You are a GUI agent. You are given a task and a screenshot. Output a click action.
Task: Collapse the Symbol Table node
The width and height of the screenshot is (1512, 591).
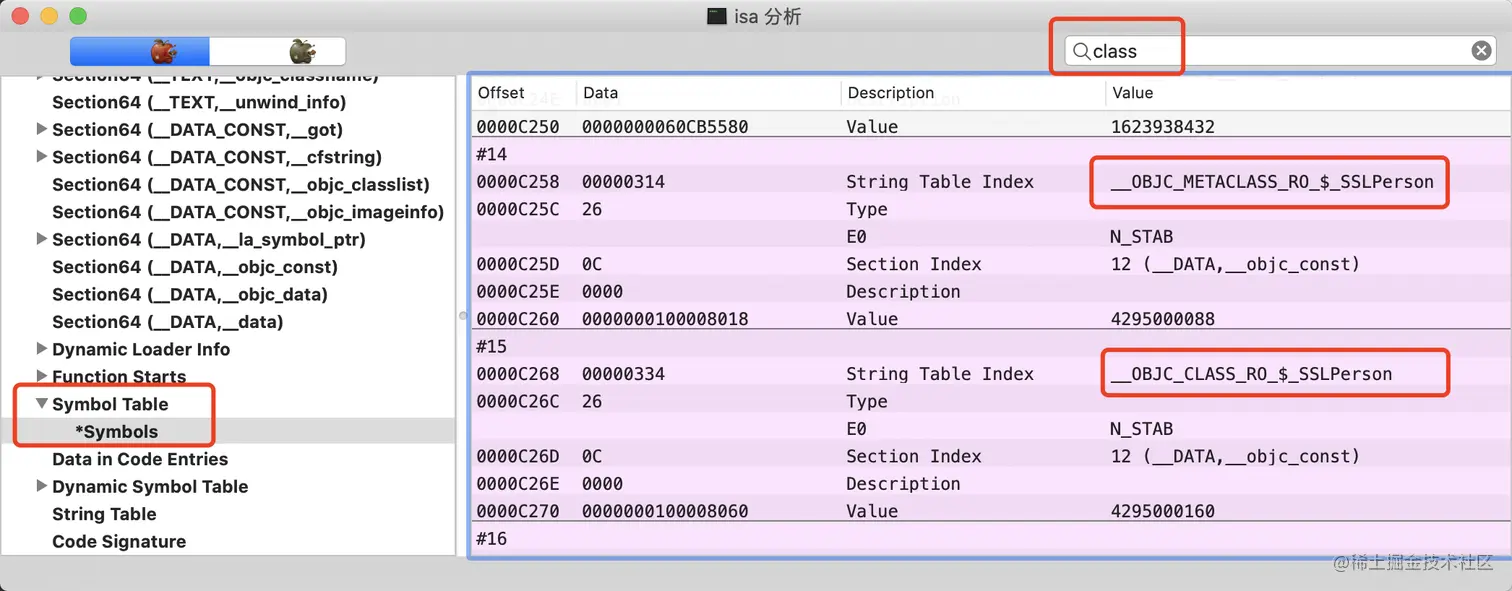(41, 404)
